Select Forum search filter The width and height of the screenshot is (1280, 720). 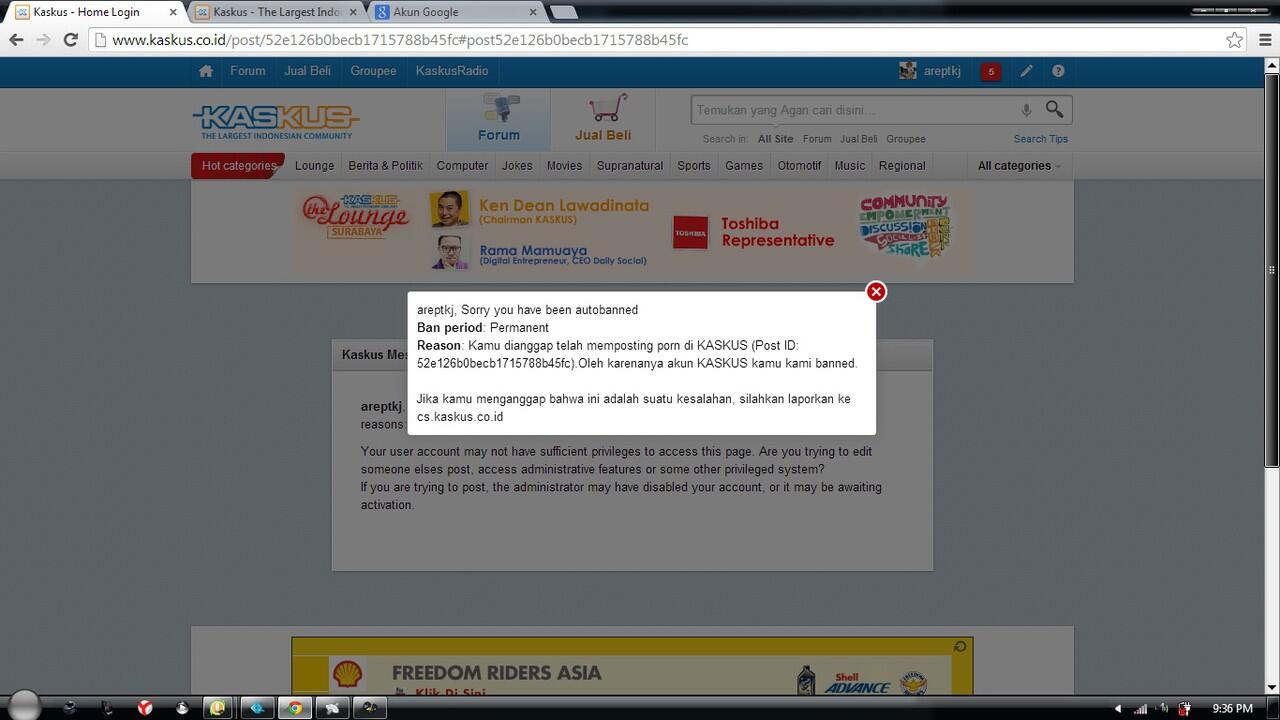pos(817,139)
